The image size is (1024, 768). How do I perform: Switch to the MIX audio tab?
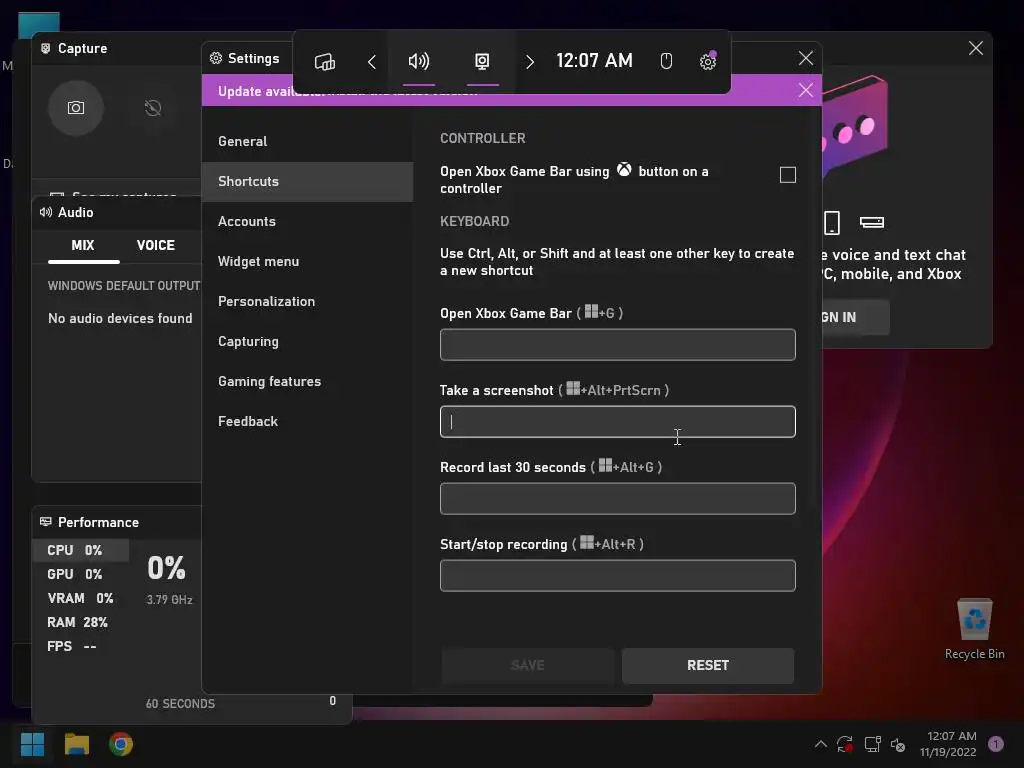point(83,246)
